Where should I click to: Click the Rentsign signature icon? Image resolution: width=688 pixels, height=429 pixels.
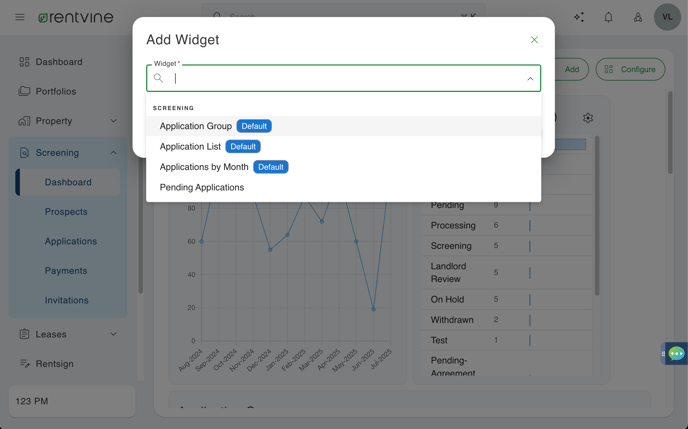pos(24,364)
